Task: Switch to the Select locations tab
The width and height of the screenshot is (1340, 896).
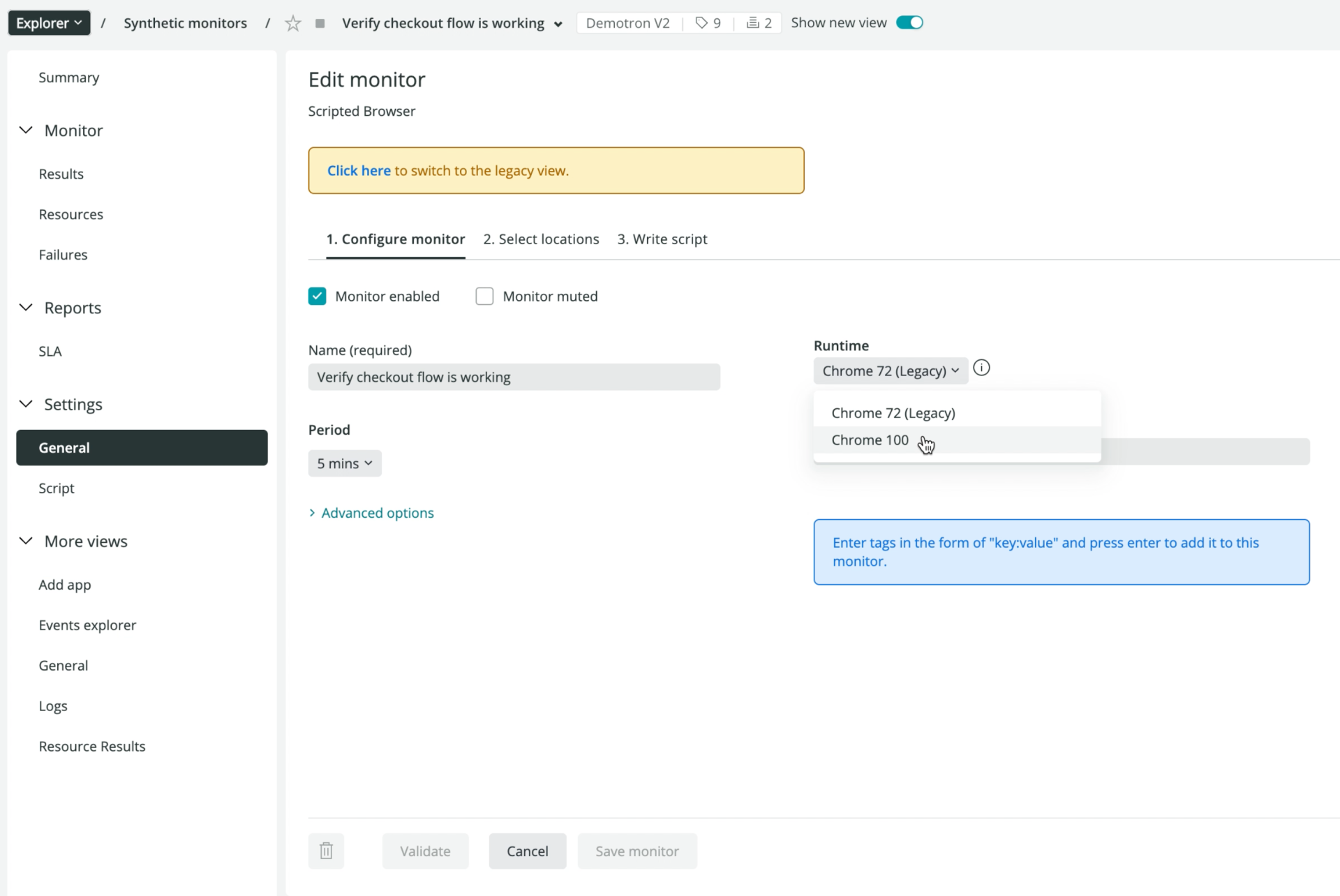Action: (542, 239)
